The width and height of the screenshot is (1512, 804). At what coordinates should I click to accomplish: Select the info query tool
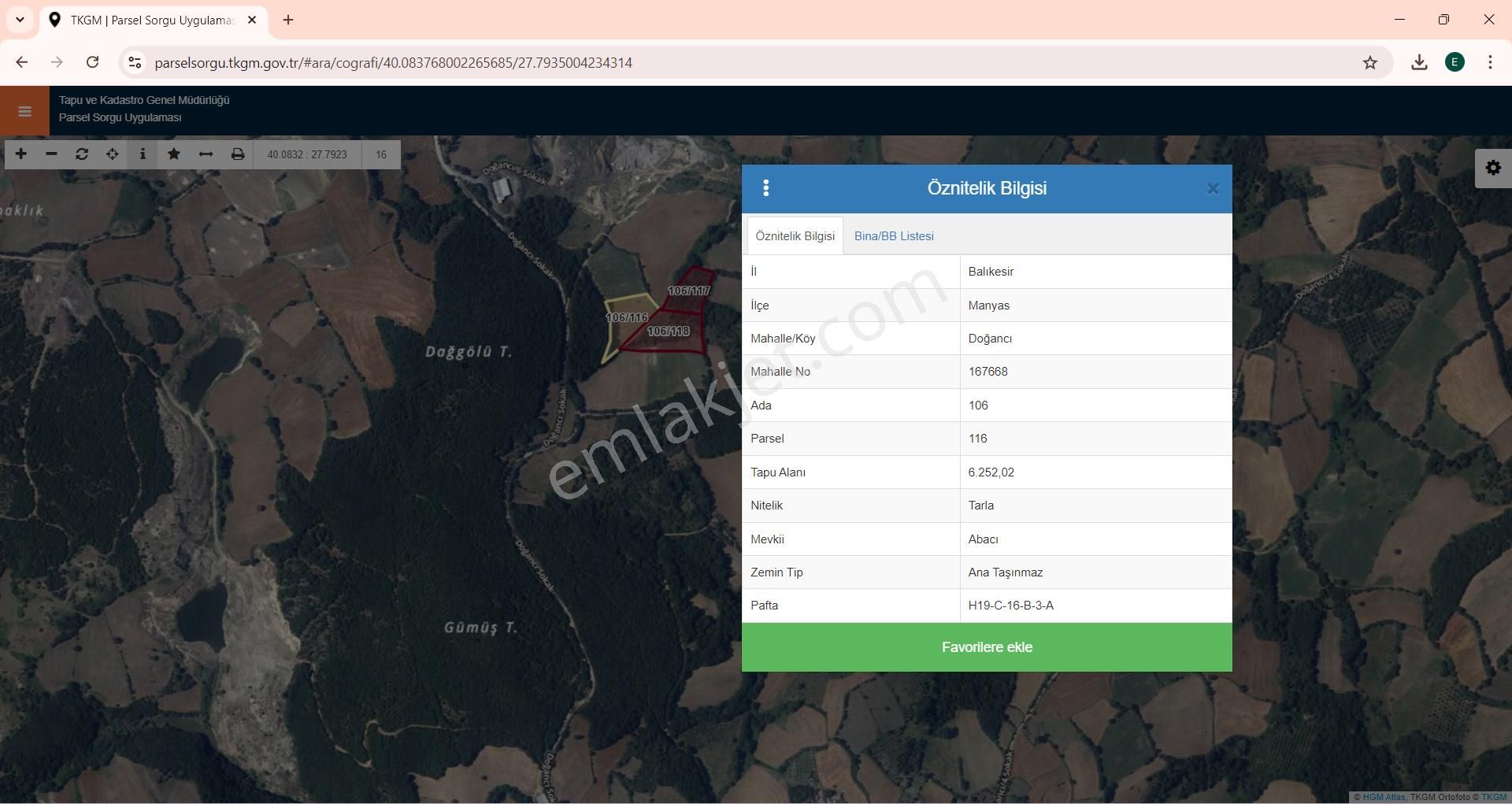pyautogui.click(x=143, y=154)
